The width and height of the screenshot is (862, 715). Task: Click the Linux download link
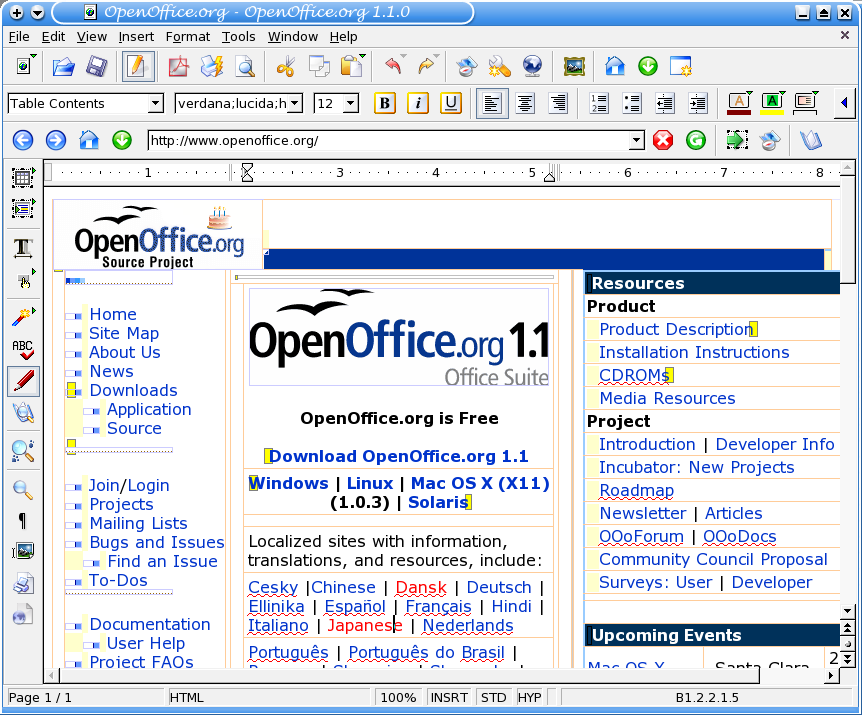click(370, 483)
